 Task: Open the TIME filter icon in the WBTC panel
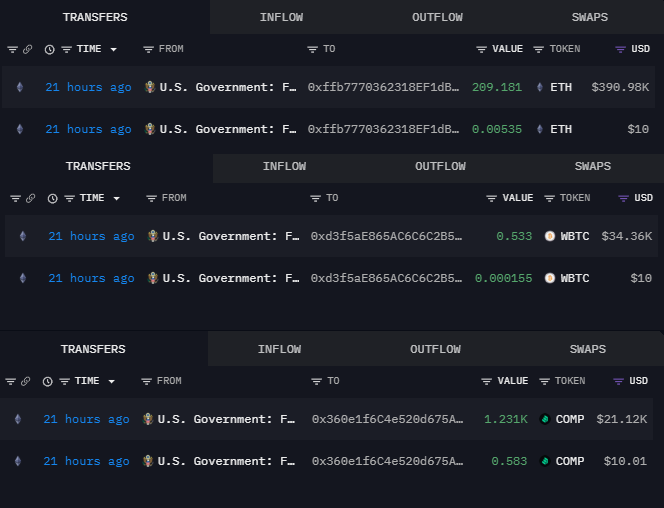(x=69, y=199)
